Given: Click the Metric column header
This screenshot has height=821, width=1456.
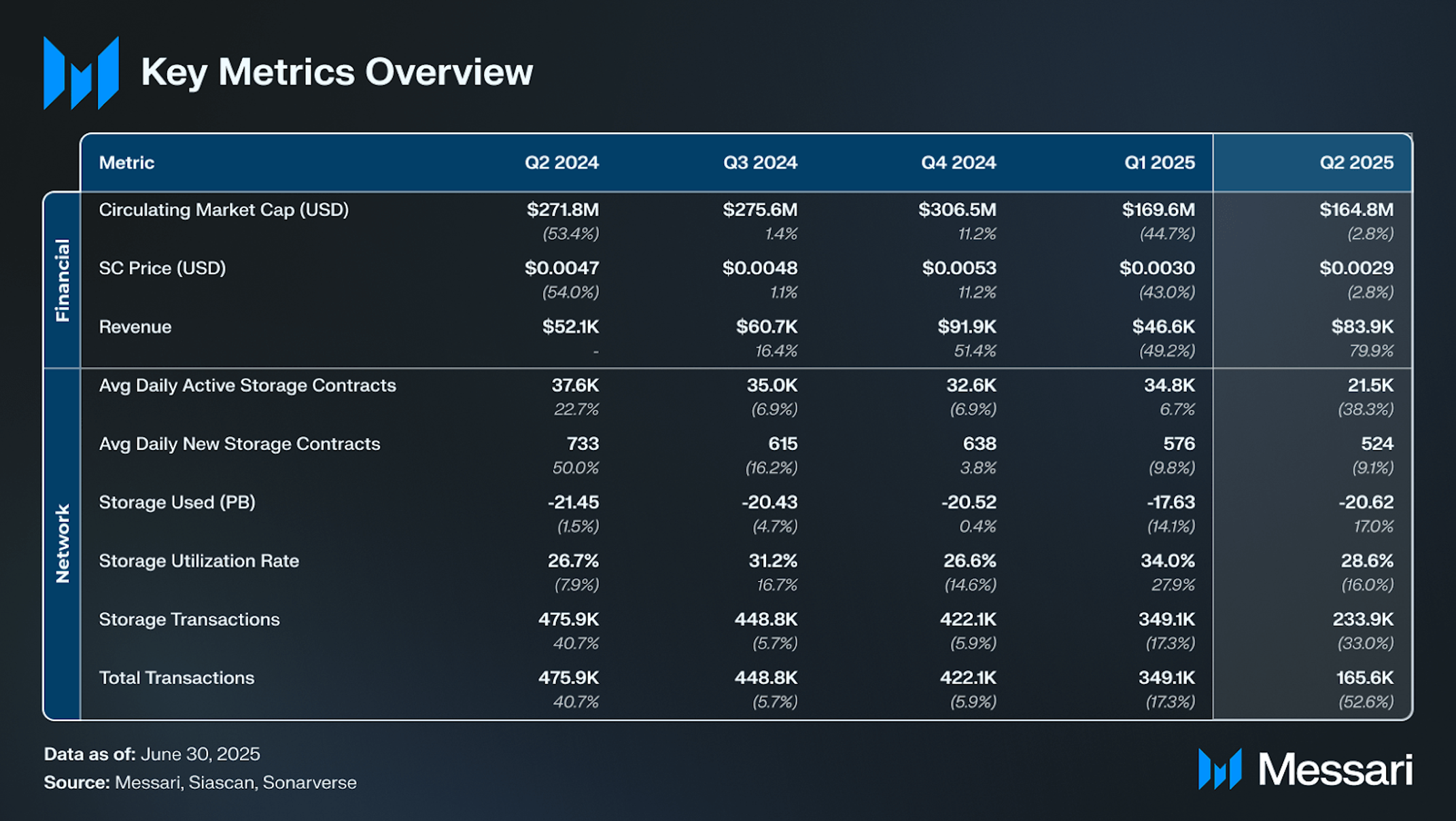Looking at the screenshot, I should pos(126,162).
